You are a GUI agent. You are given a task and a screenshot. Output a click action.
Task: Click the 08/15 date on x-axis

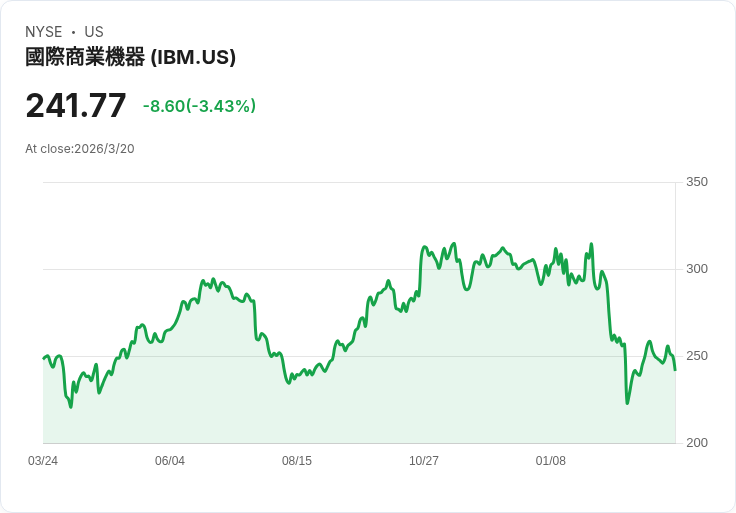(297, 461)
